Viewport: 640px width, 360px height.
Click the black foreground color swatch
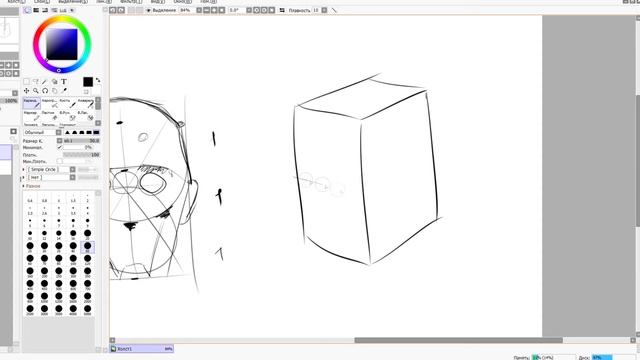click(x=88, y=82)
